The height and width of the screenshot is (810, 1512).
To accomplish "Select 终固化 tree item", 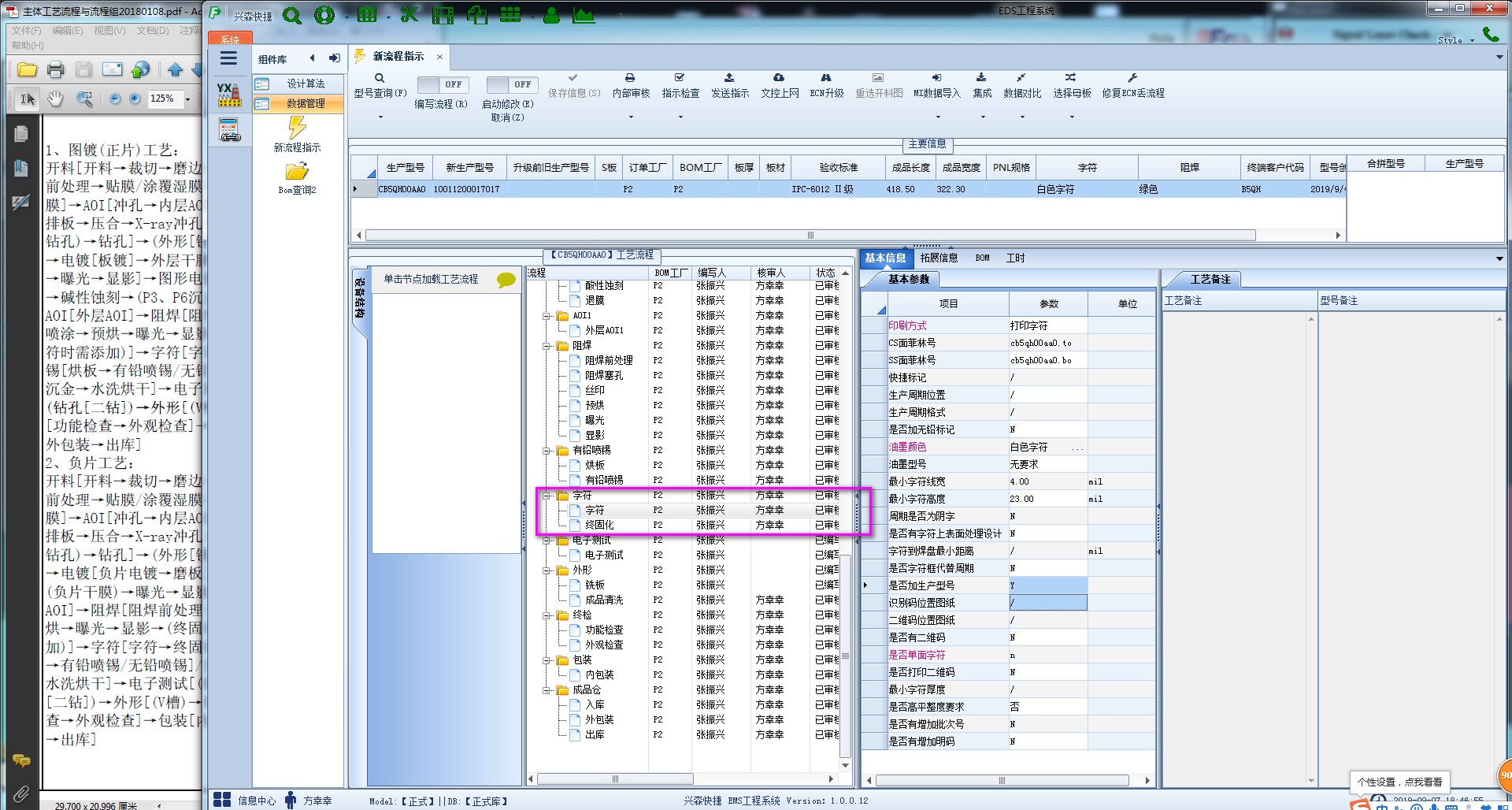I will point(598,525).
